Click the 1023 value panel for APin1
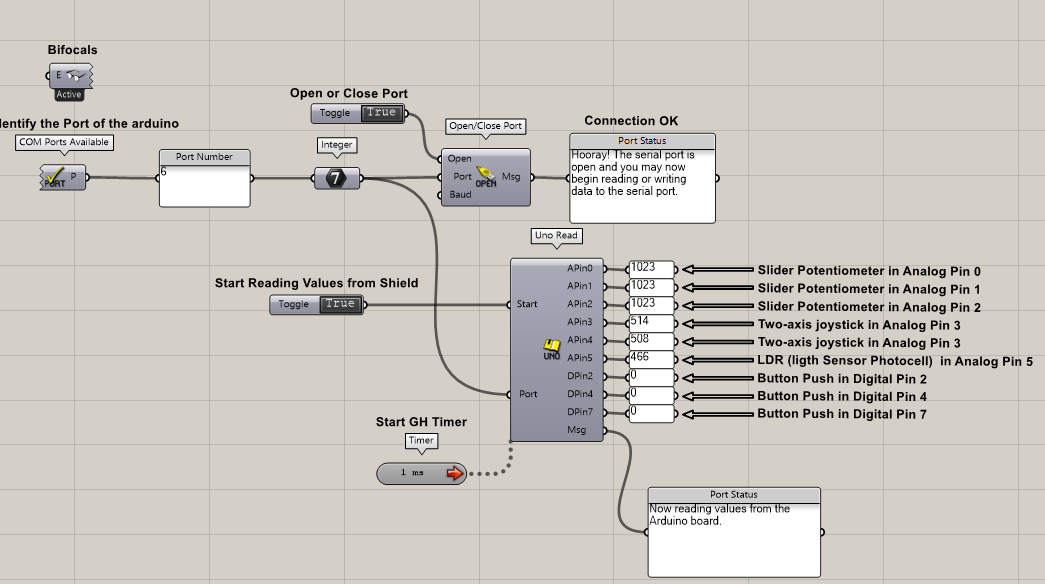 tap(652, 287)
